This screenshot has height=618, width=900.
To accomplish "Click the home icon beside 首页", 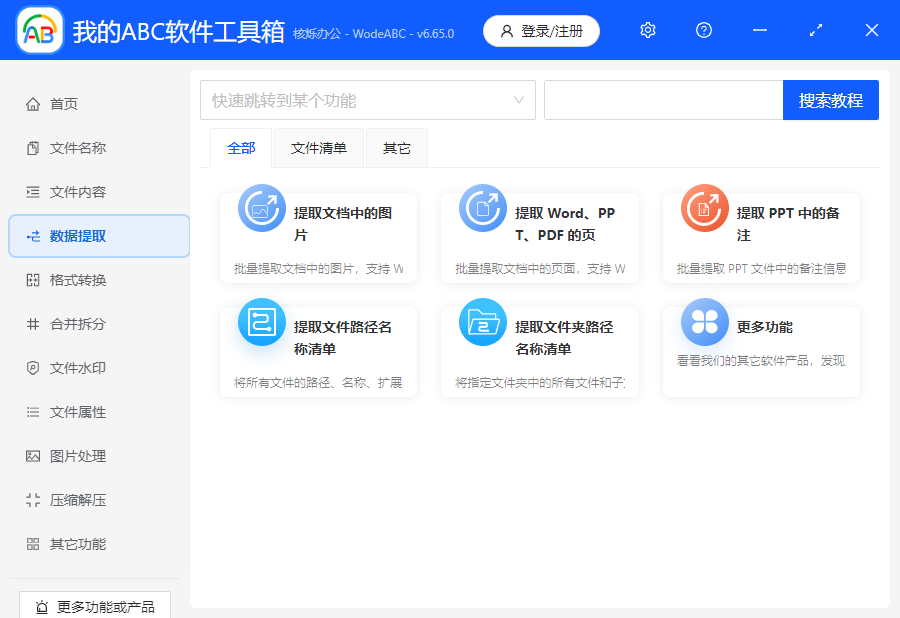I will [33, 104].
